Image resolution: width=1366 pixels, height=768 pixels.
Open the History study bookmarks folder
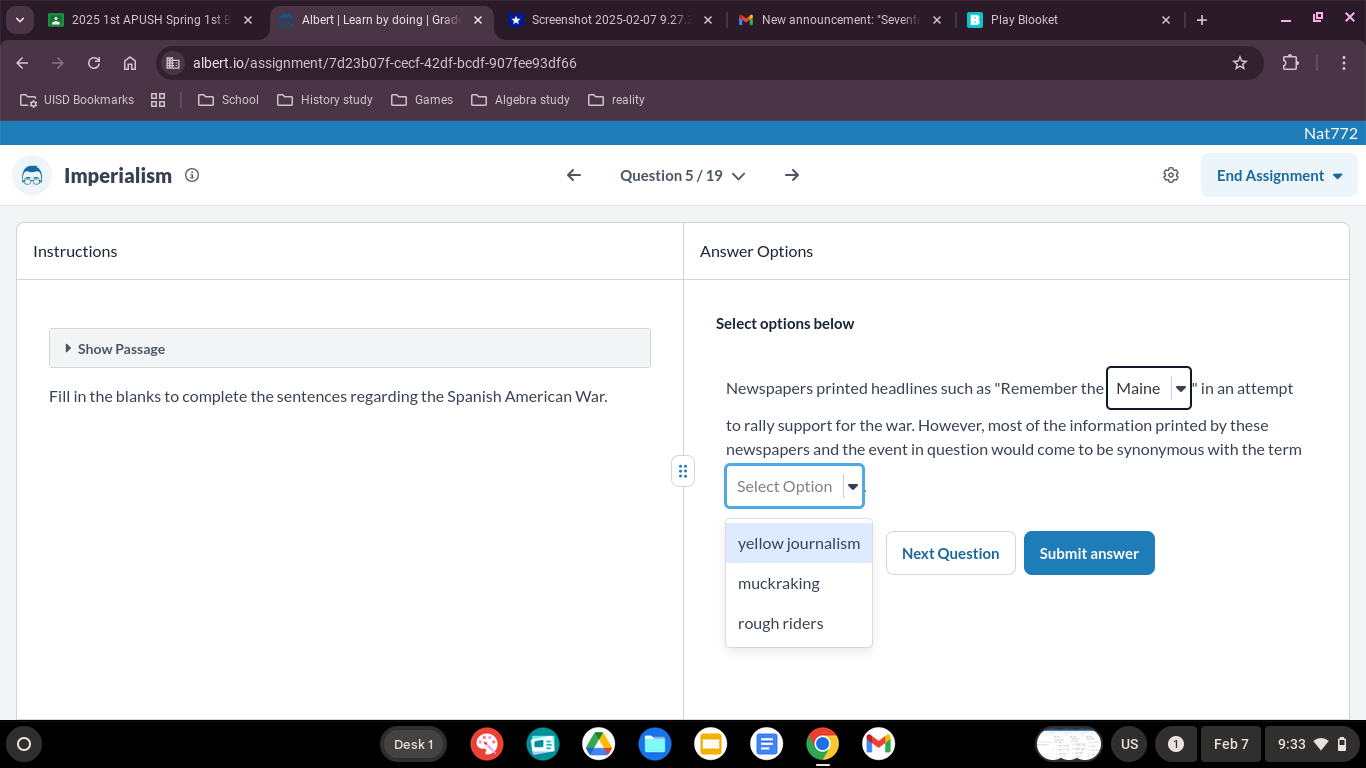324,100
